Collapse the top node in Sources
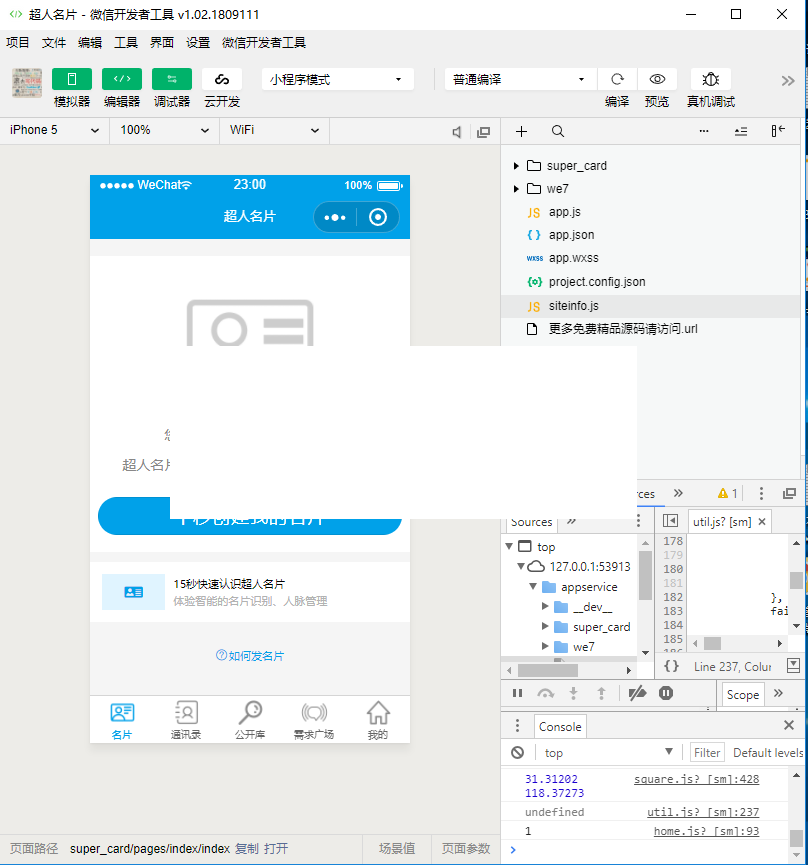The width and height of the screenshot is (808, 865). (x=509, y=546)
